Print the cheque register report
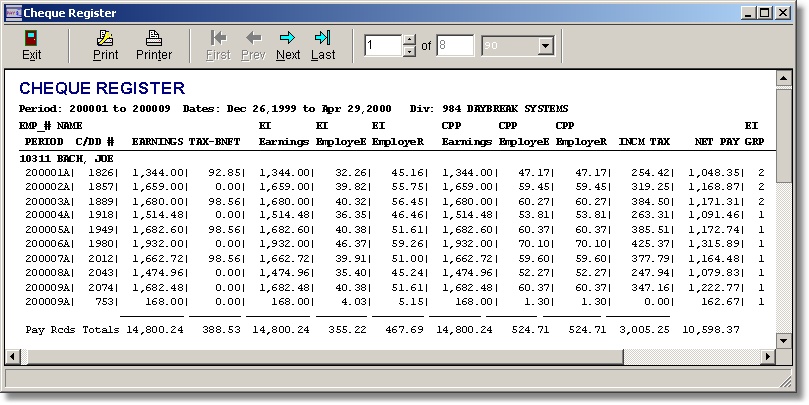This screenshot has height=405, width=809. (105, 45)
